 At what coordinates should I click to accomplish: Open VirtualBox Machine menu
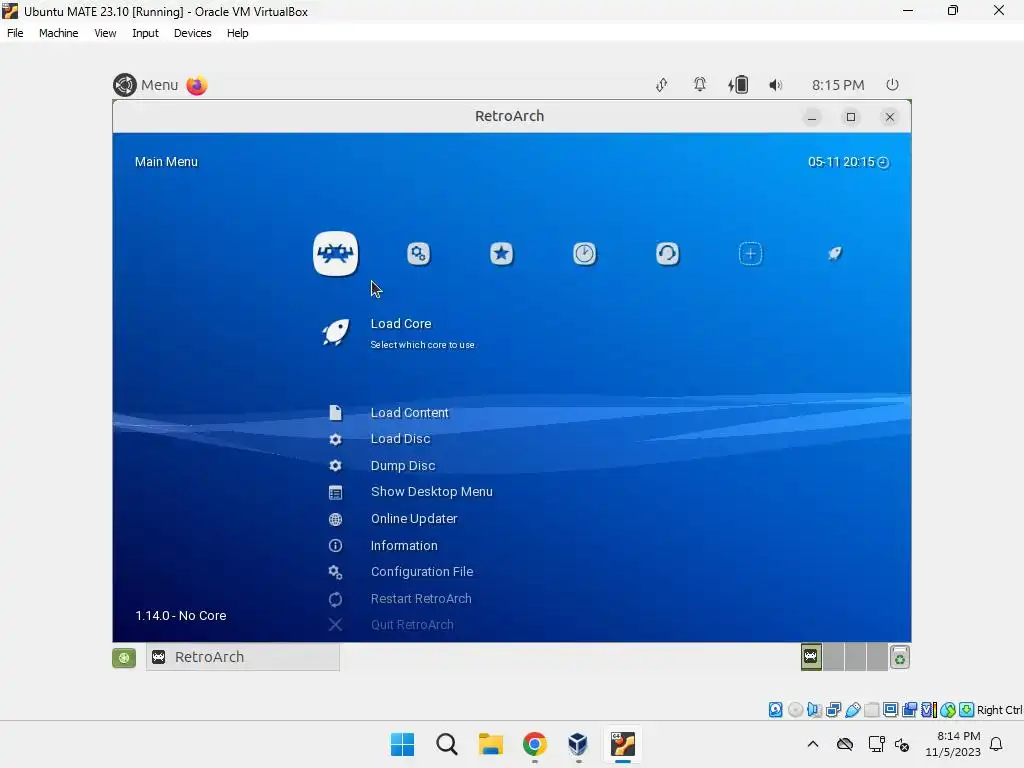point(58,33)
